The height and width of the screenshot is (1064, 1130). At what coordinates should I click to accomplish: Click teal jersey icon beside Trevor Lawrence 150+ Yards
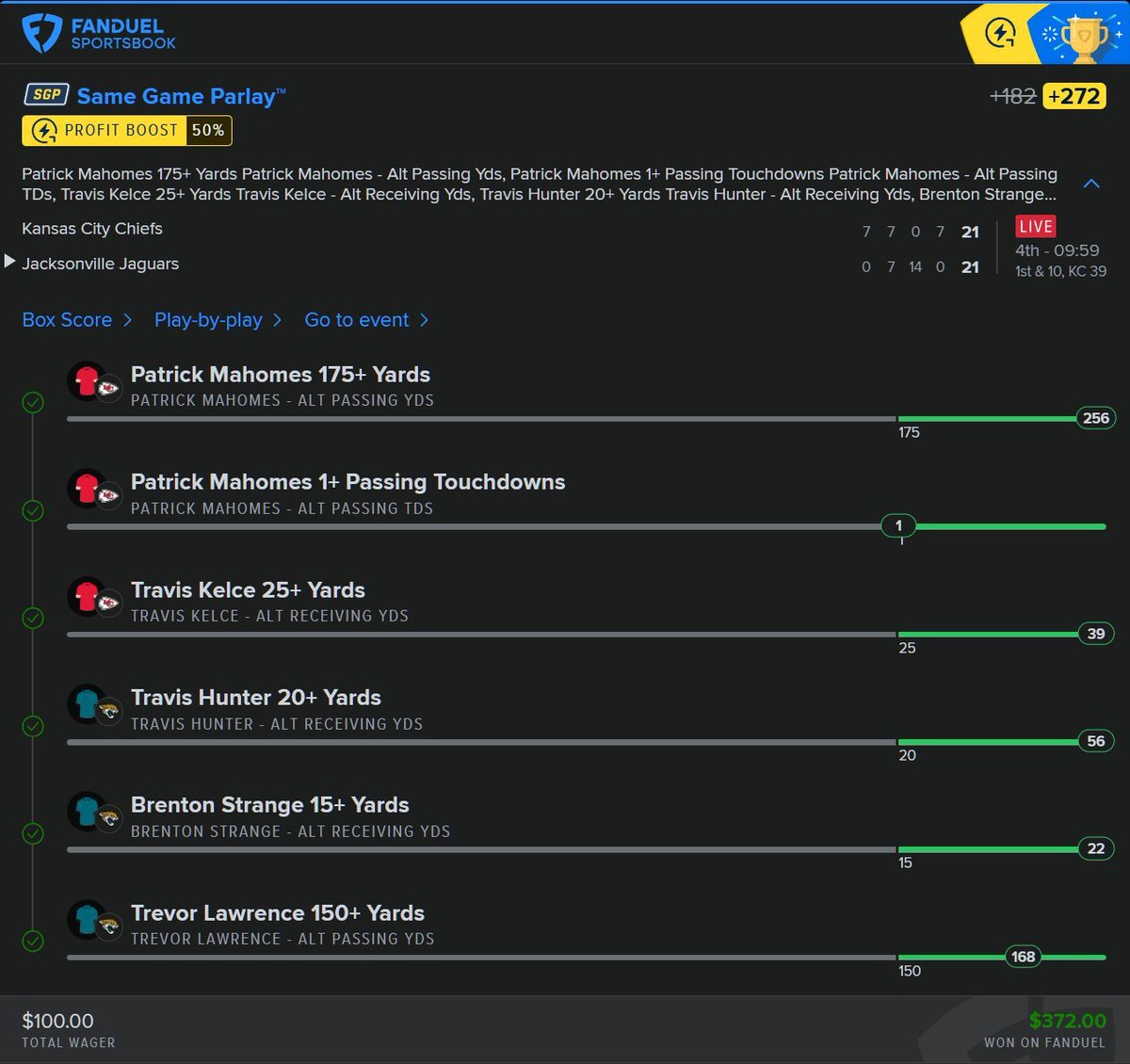pos(87,920)
